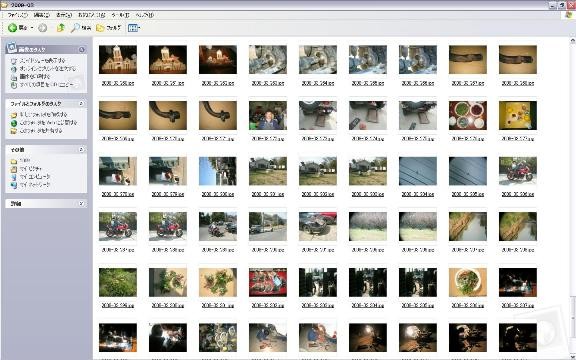Select the darkest church model thumbnail
Image resolution: width=576 pixels, height=360 pixels.
(218, 60)
